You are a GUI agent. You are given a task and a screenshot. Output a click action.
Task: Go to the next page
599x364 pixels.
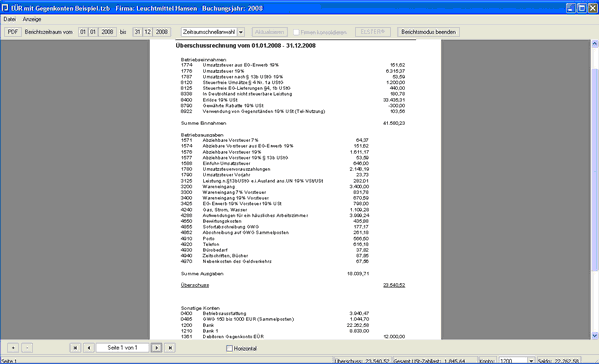pyautogui.click(x=156, y=348)
